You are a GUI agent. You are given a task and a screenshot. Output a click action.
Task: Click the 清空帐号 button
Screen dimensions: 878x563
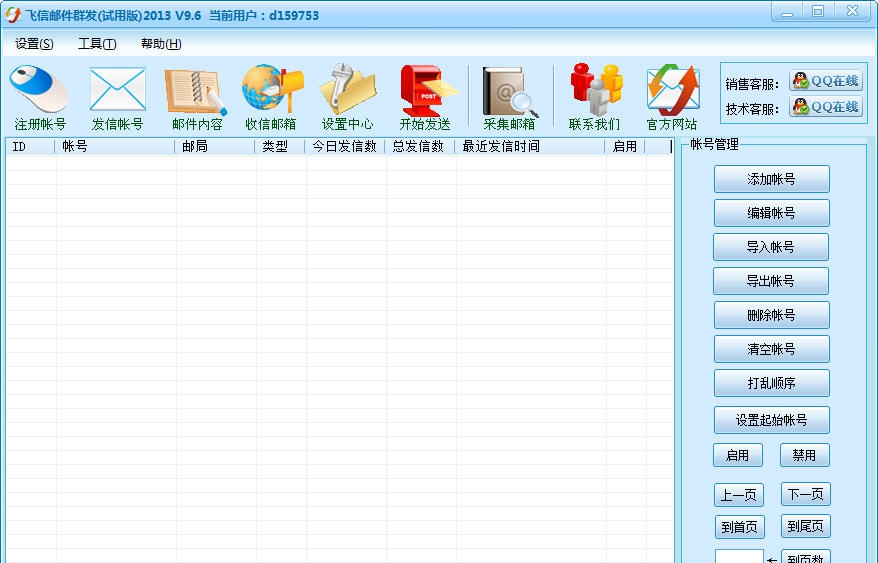pos(772,349)
